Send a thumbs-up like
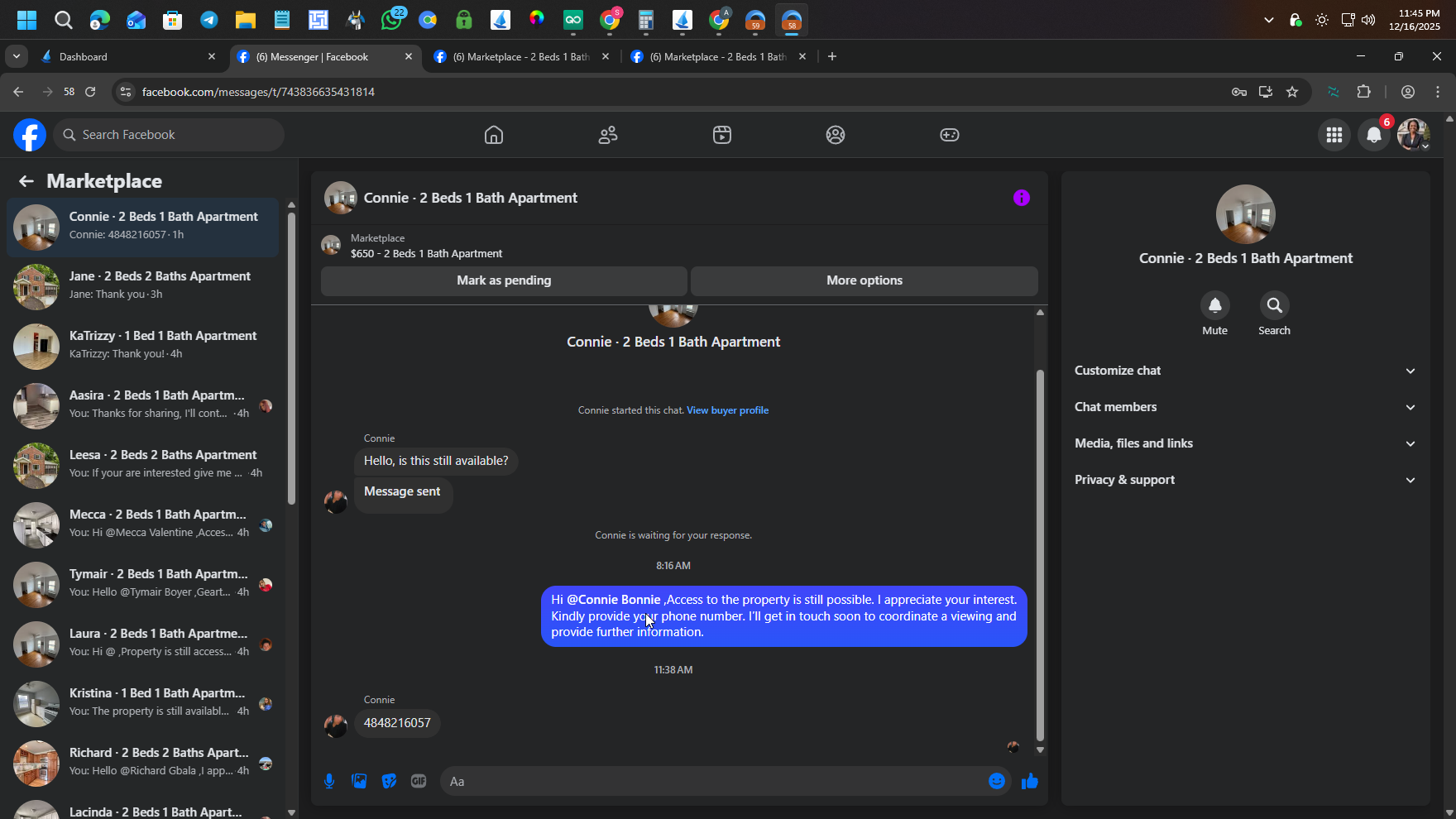The width and height of the screenshot is (1456, 819). point(1030,781)
